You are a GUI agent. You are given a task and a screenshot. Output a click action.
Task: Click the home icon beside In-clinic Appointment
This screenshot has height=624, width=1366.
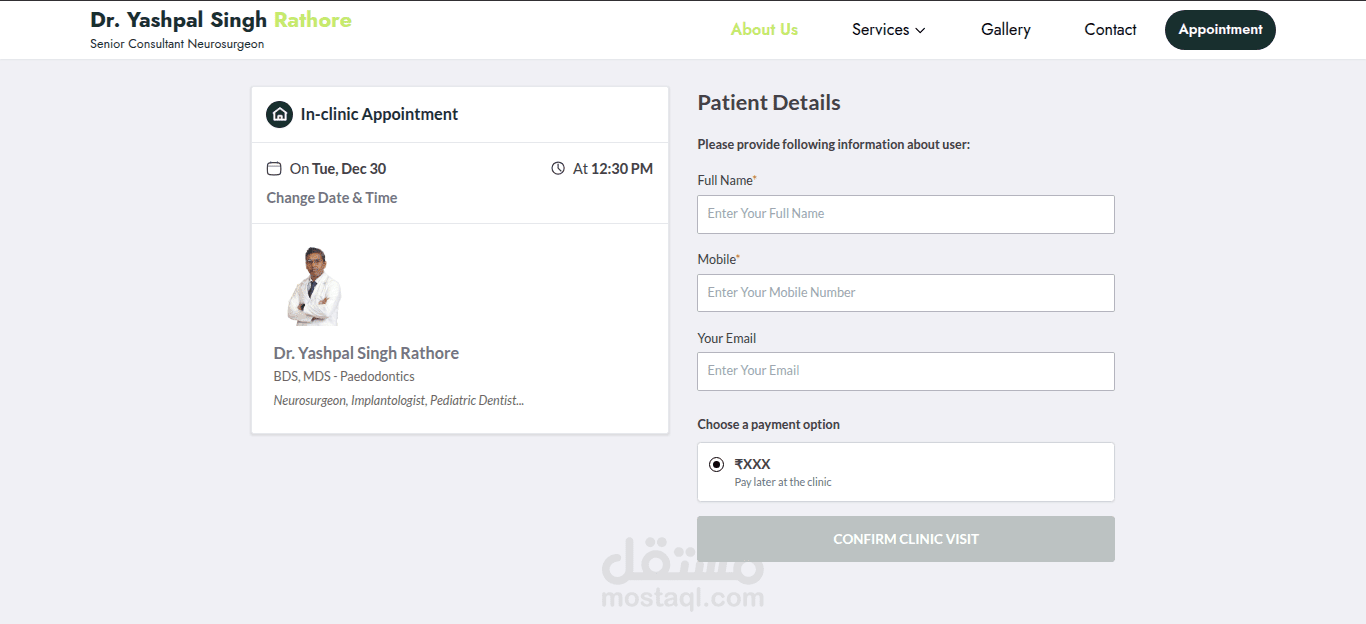click(279, 114)
